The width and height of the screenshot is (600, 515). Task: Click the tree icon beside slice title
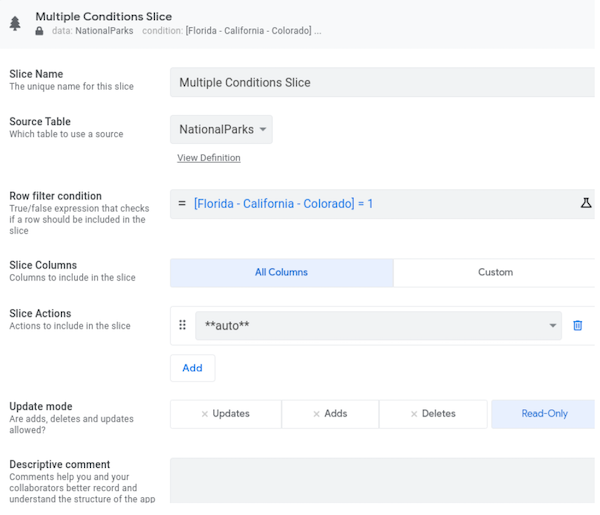point(15,23)
